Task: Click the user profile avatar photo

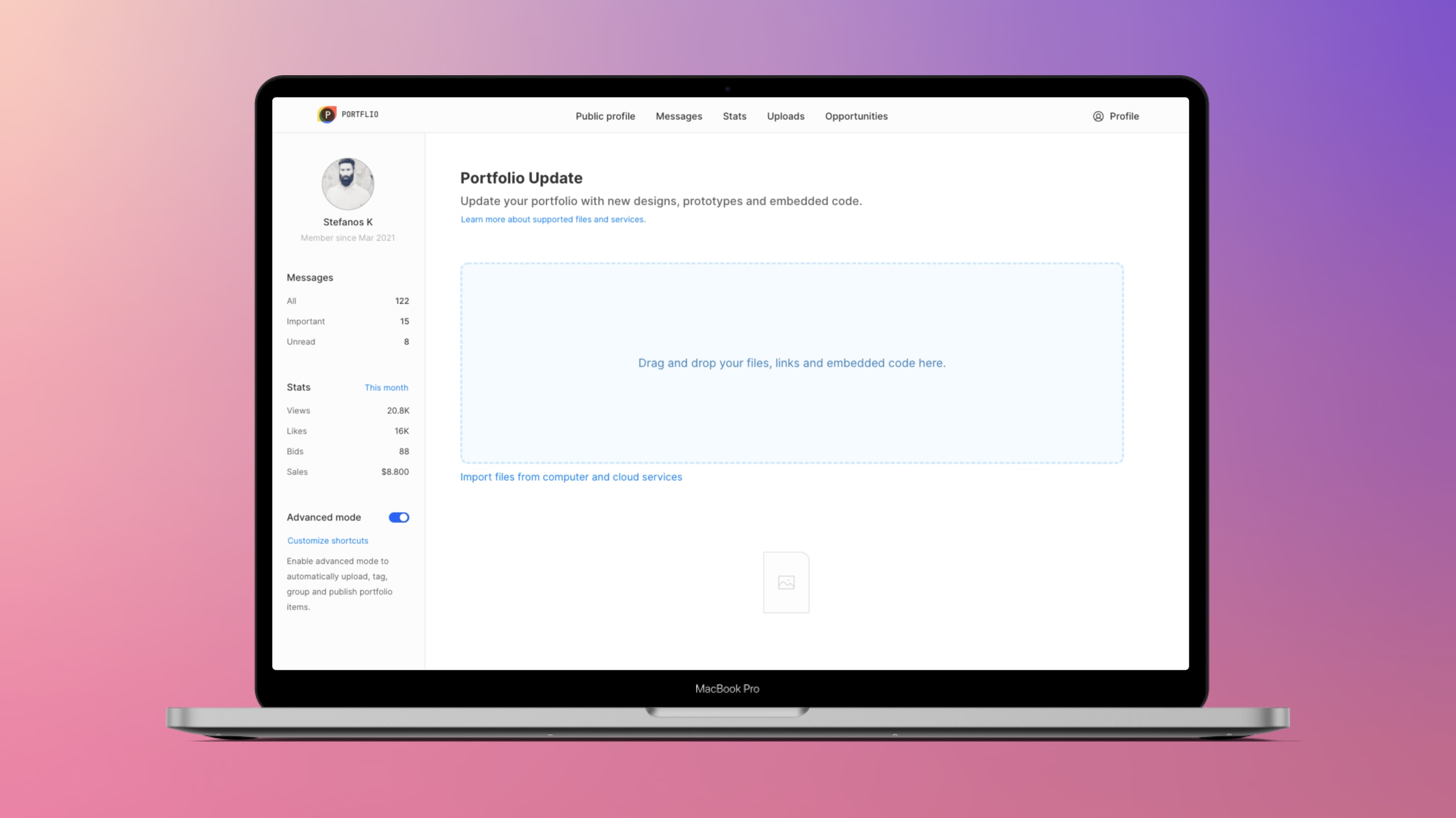Action: [x=347, y=183]
